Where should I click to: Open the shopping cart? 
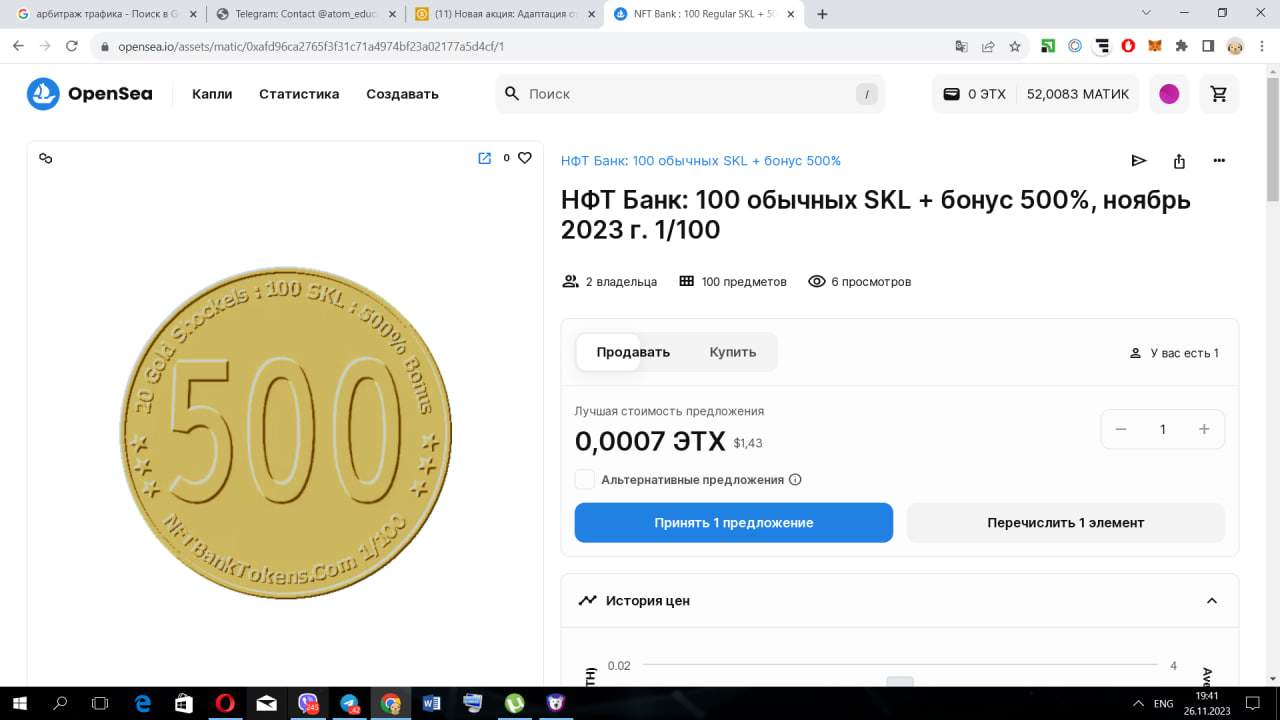1218,94
